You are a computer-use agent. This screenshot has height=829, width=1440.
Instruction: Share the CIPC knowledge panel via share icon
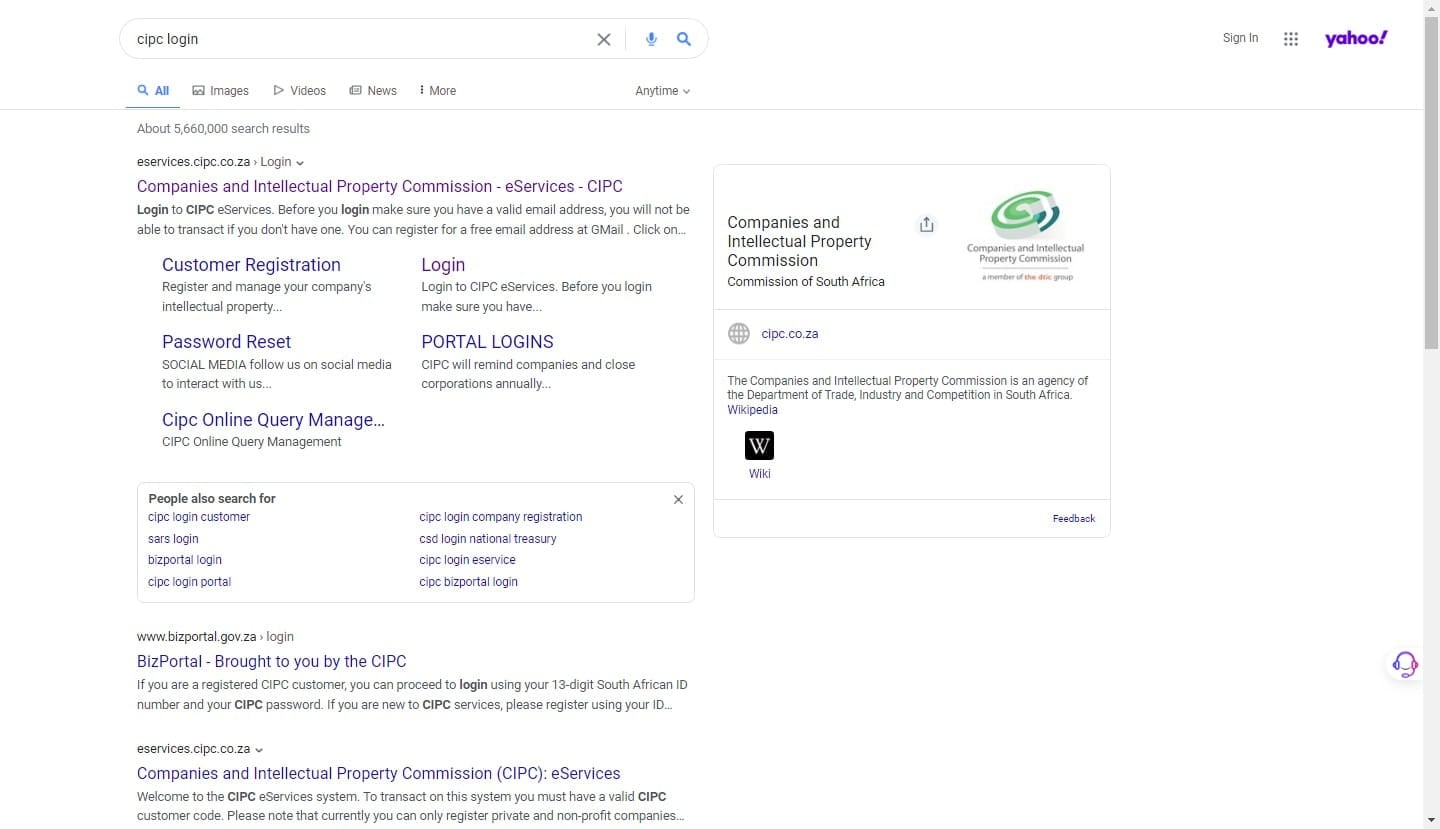pos(926,224)
